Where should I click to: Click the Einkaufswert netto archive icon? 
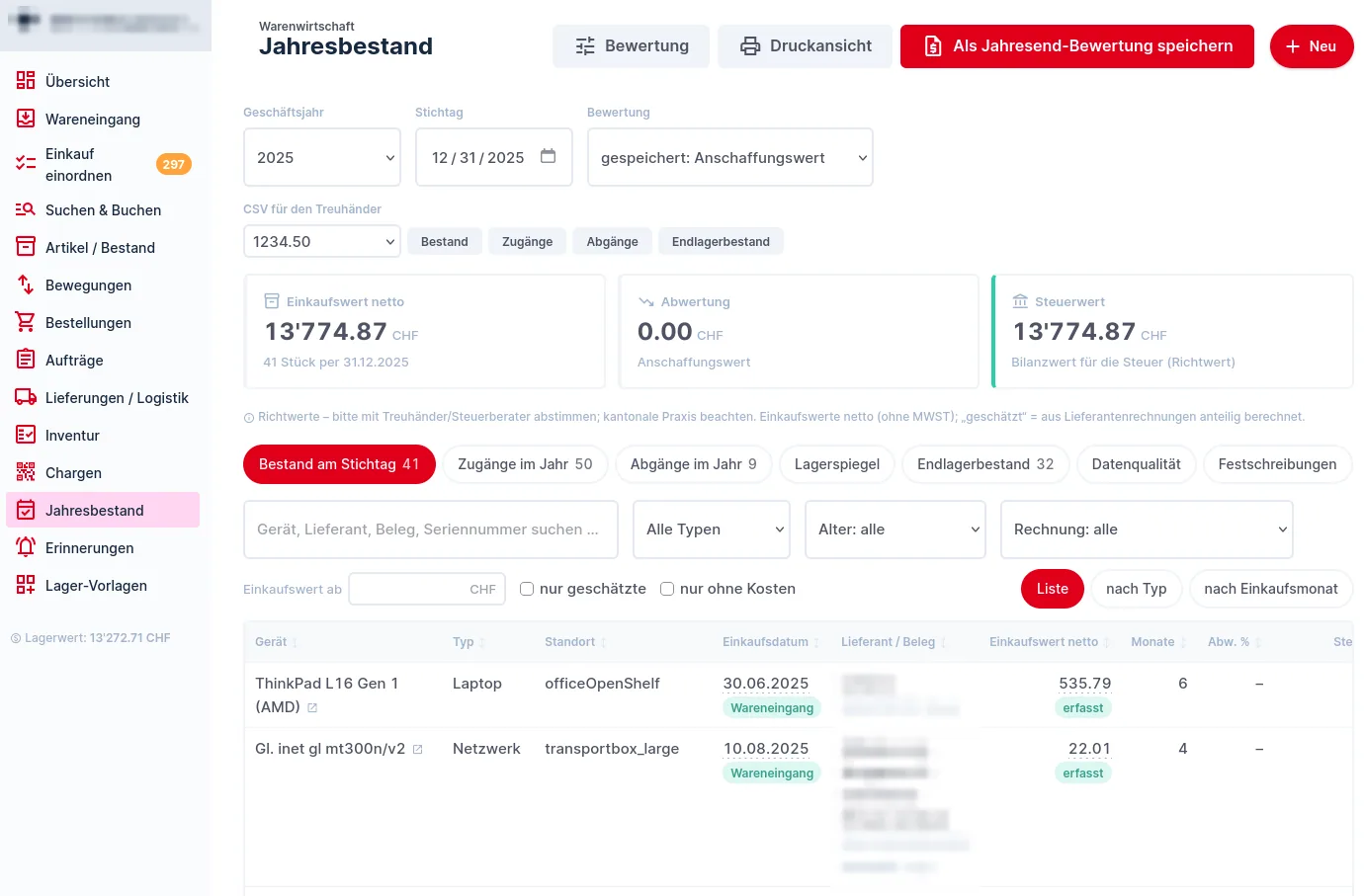tap(272, 301)
